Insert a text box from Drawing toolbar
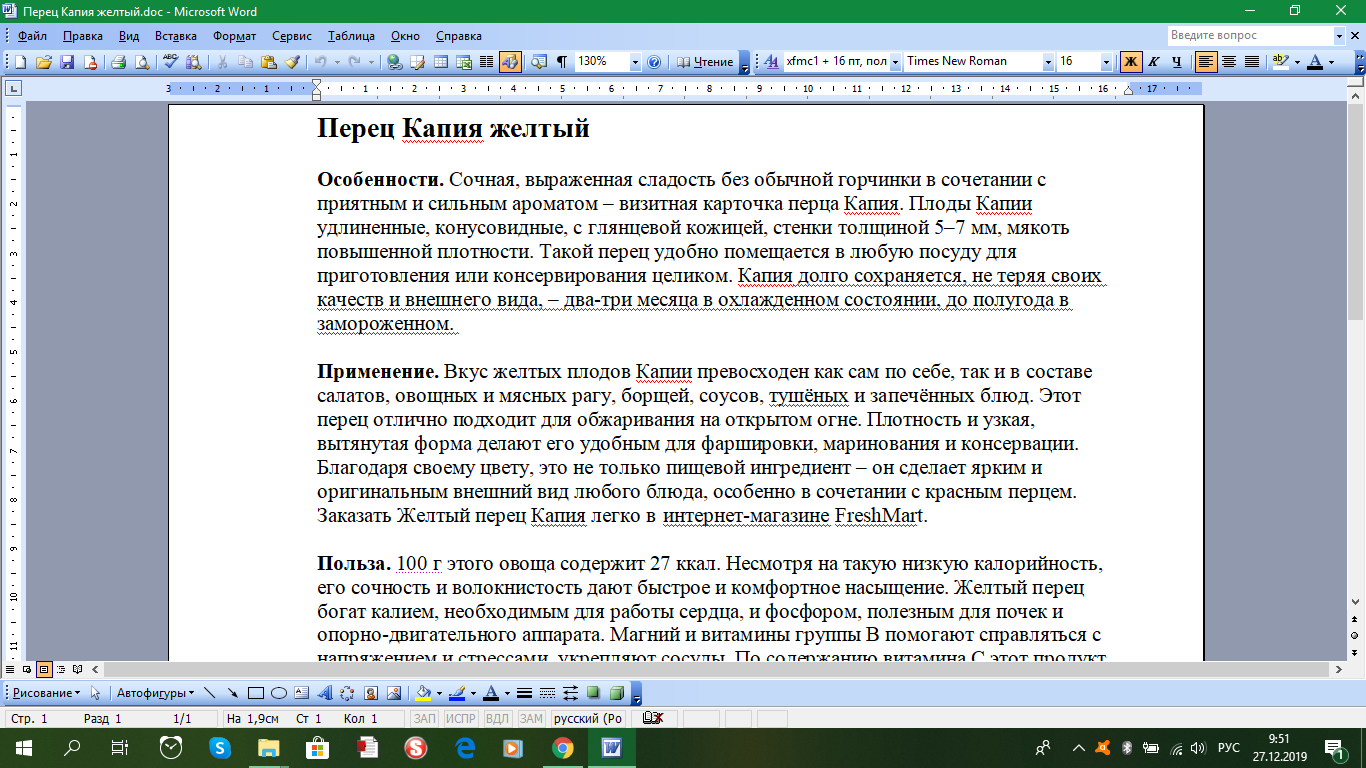Screen dimensions: 1366x768 click(x=301, y=692)
